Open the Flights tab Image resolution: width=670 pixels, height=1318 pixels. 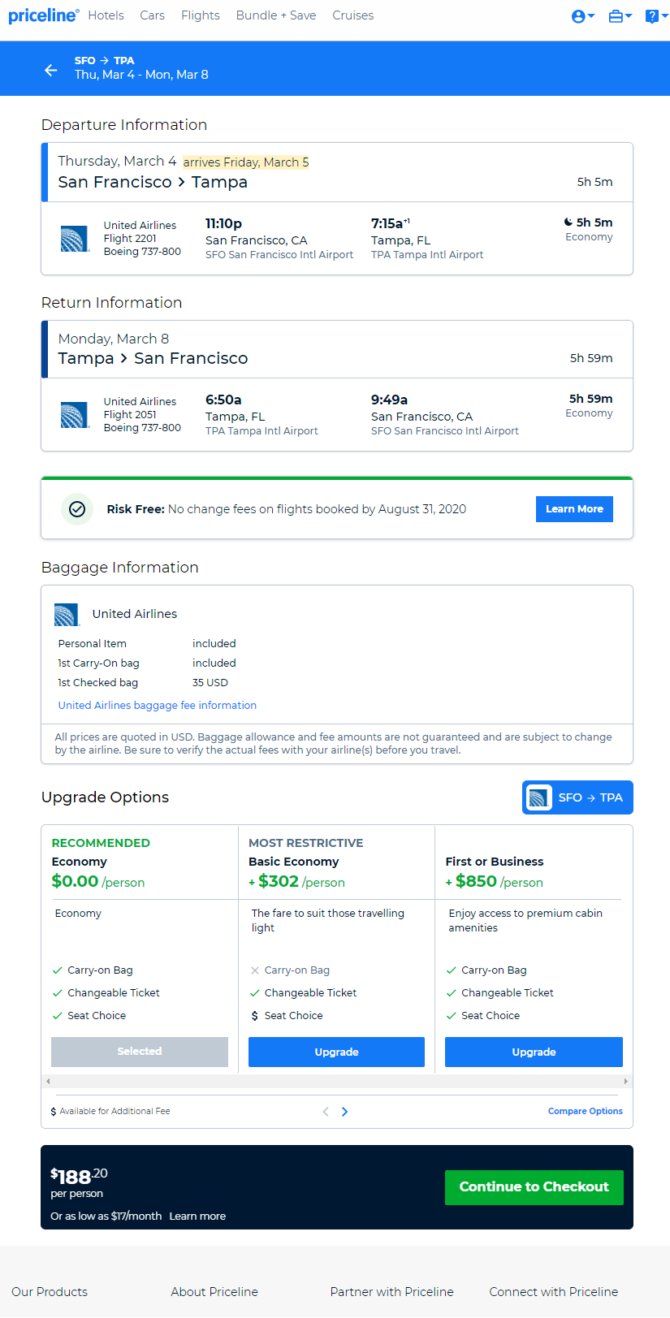coord(200,16)
